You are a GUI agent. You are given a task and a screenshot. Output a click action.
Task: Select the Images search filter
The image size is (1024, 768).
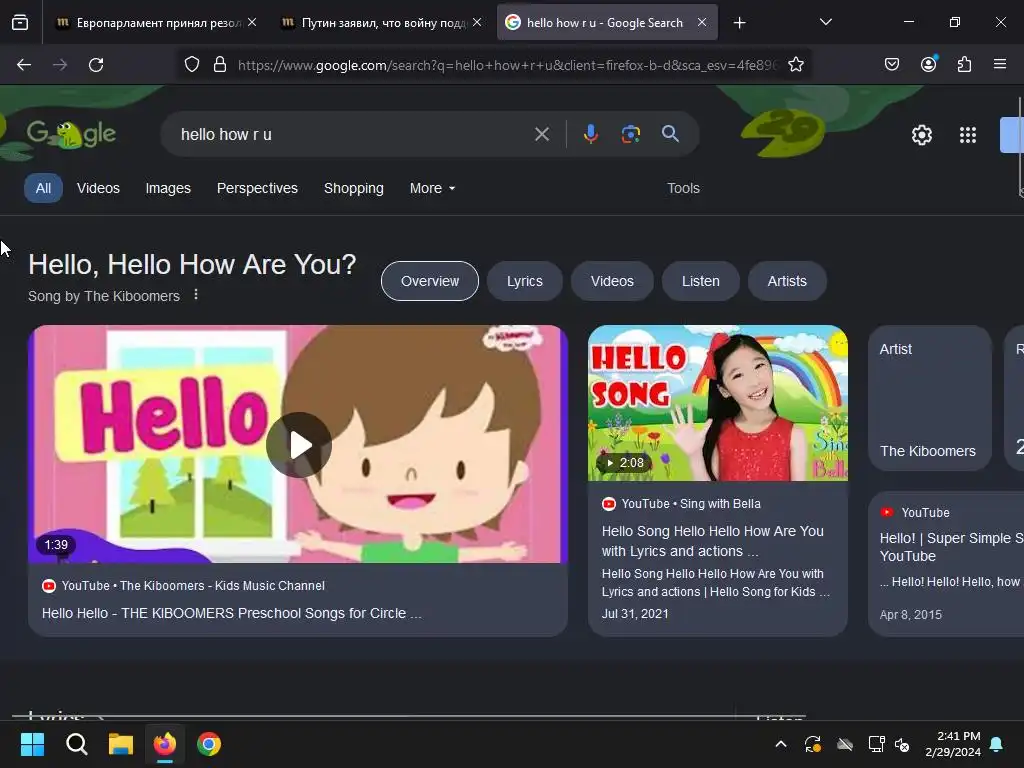(168, 188)
